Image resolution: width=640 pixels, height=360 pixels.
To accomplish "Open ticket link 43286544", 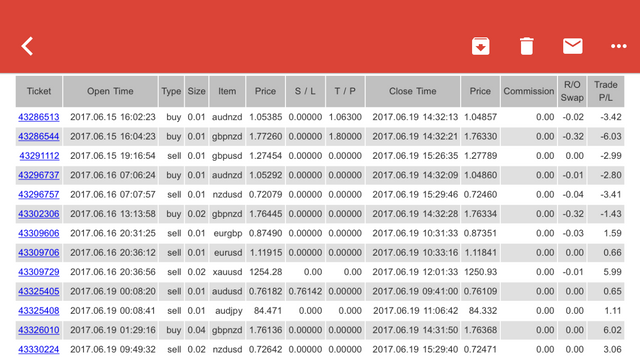I will tap(39, 136).
